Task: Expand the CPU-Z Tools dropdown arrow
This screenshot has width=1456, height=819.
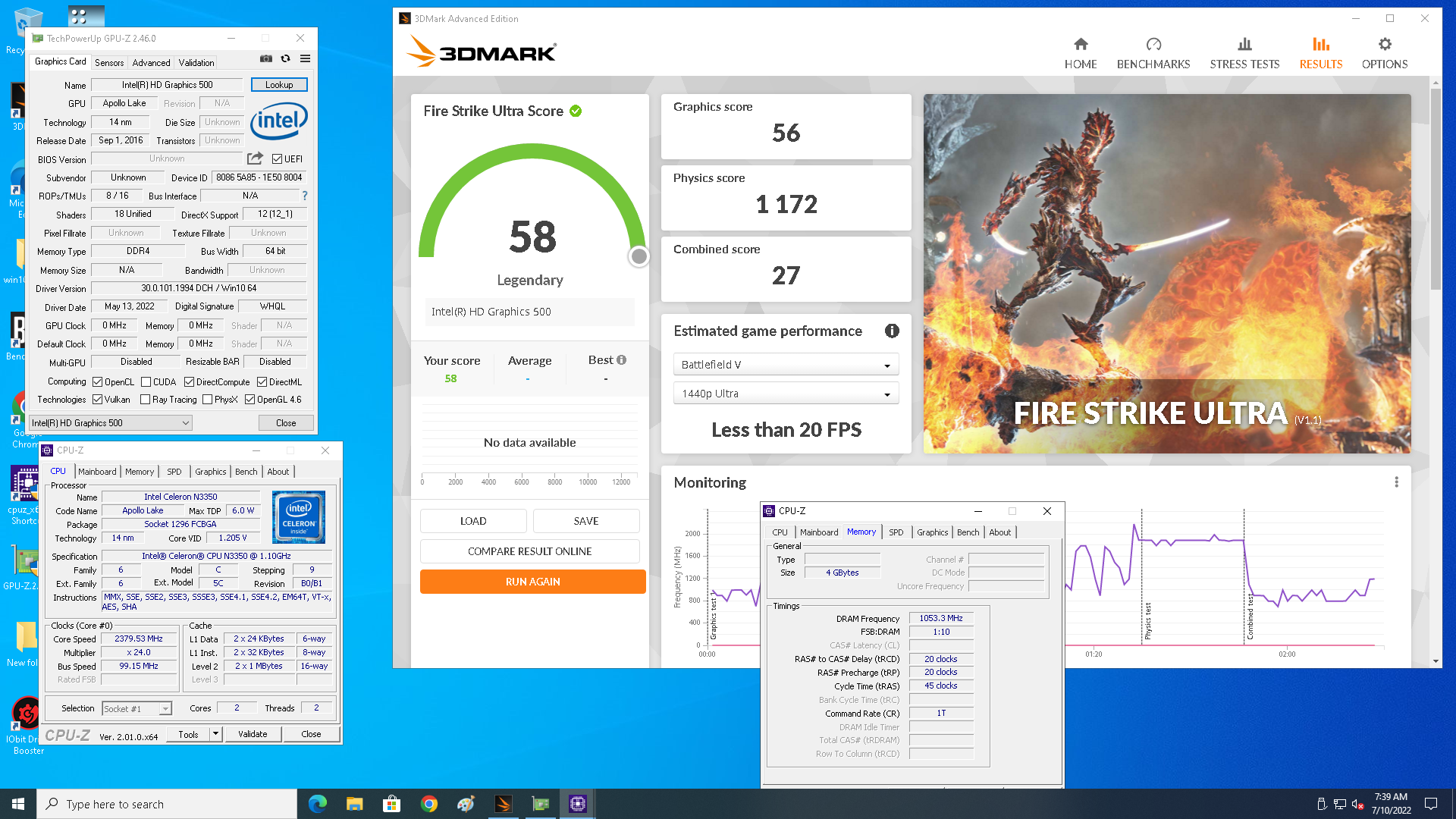Action: point(215,734)
